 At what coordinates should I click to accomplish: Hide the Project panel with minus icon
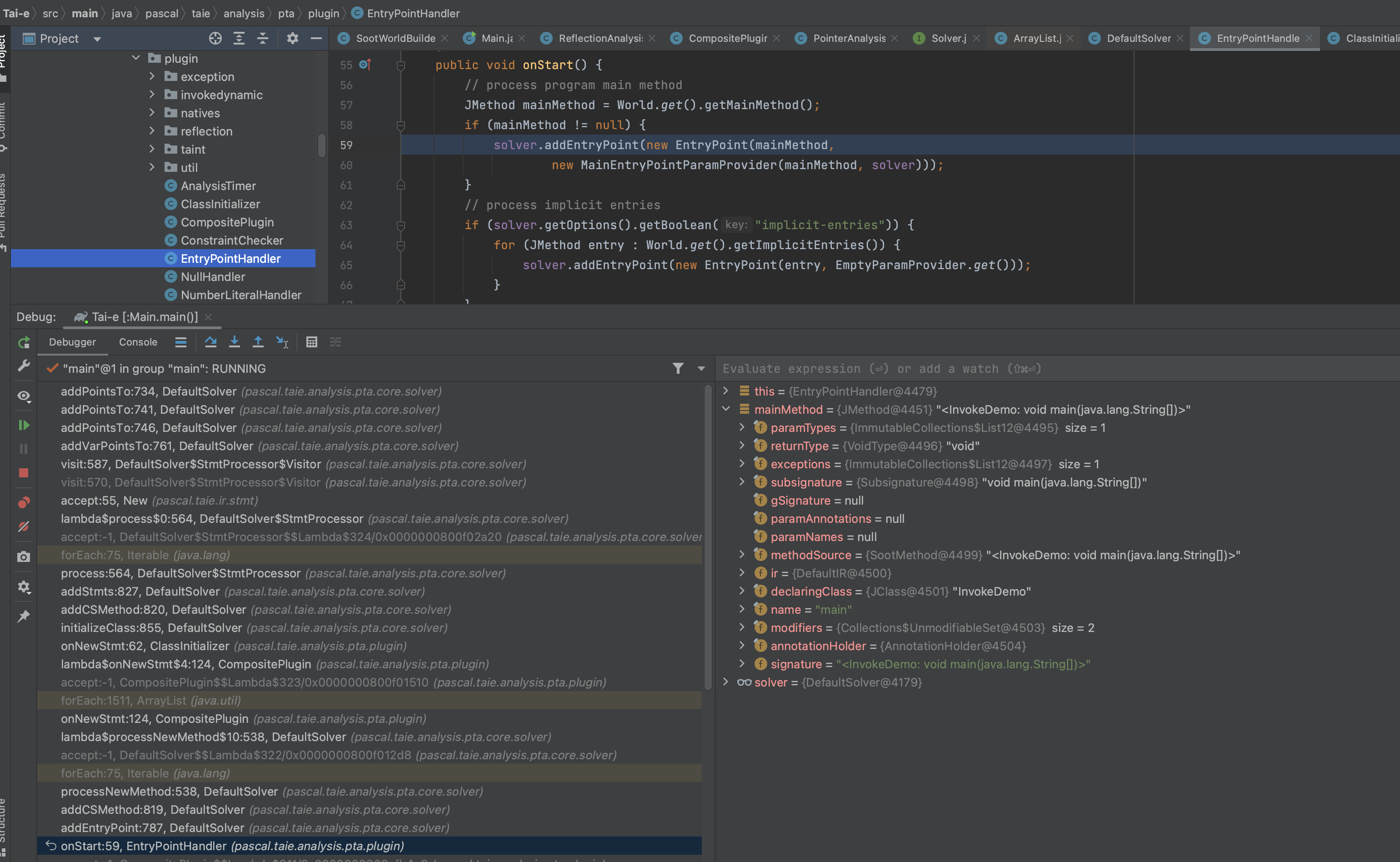click(x=316, y=38)
